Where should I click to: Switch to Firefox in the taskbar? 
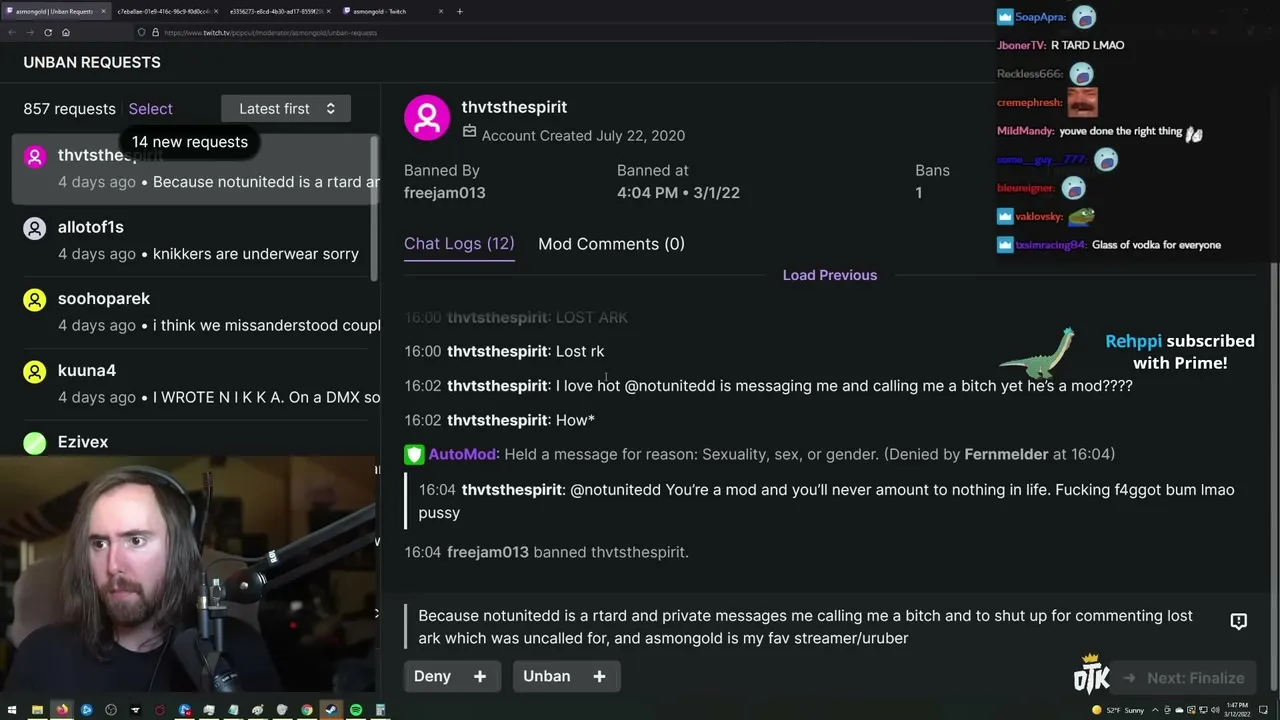62,710
